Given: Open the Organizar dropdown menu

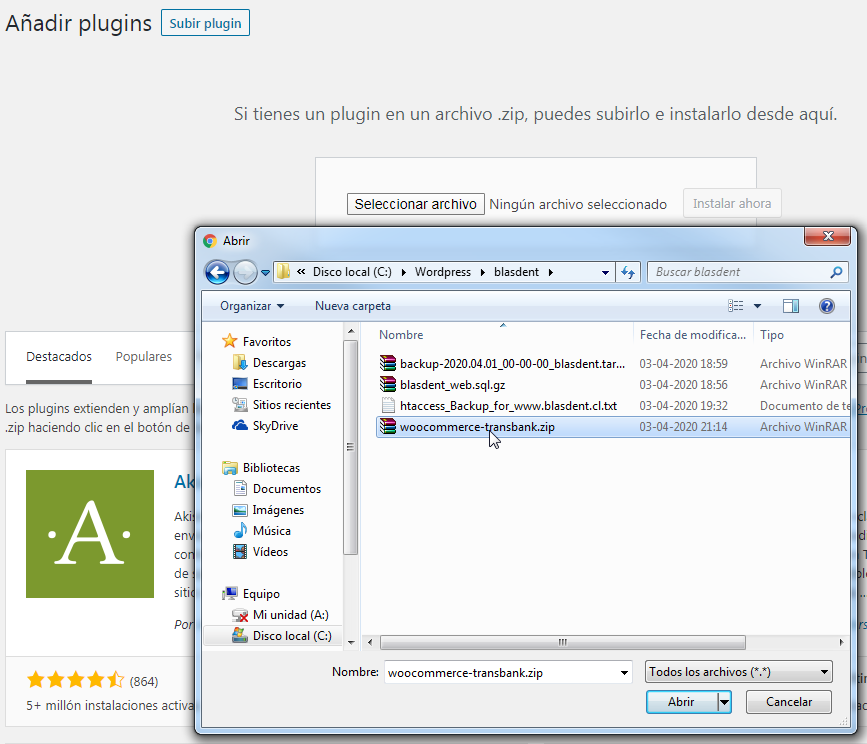Looking at the screenshot, I should pos(252,306).
